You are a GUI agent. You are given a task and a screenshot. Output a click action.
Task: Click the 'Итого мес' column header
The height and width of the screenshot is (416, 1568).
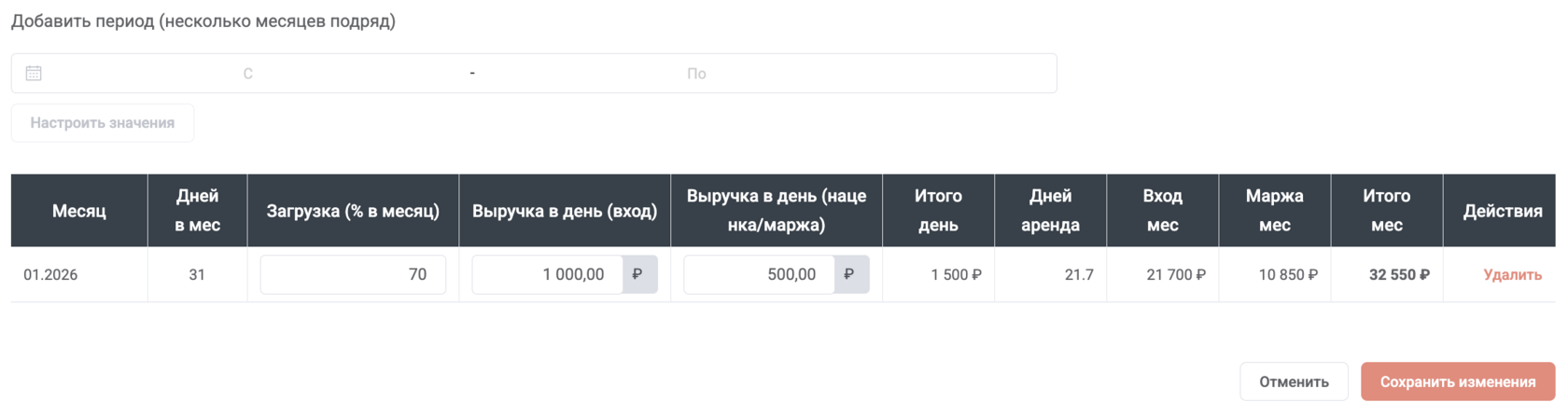pyautogui.click(x=1386, y=211)
